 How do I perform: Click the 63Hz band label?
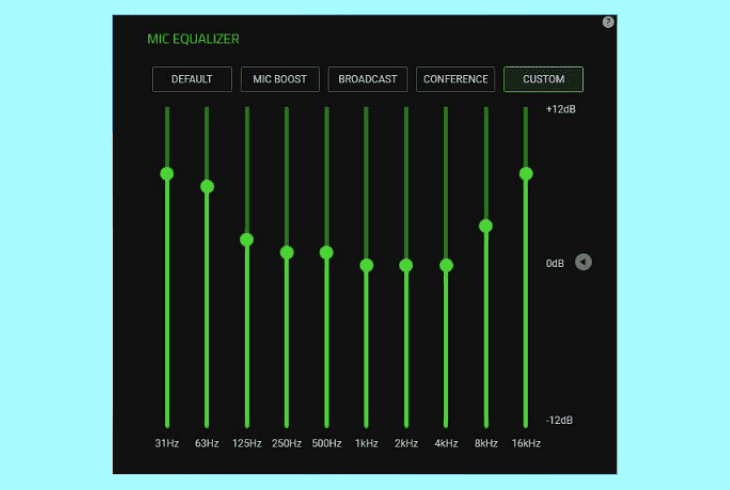[x=207, y=443]
